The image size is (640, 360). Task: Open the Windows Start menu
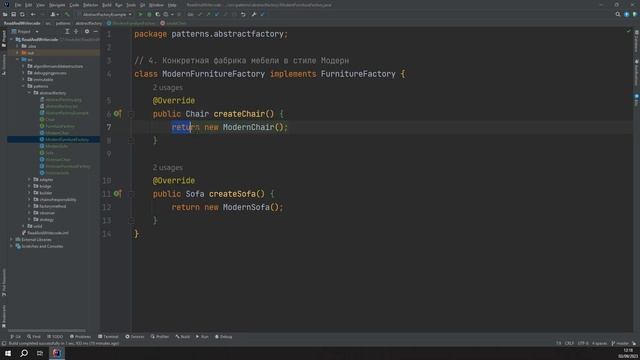(x=8, y=353)
